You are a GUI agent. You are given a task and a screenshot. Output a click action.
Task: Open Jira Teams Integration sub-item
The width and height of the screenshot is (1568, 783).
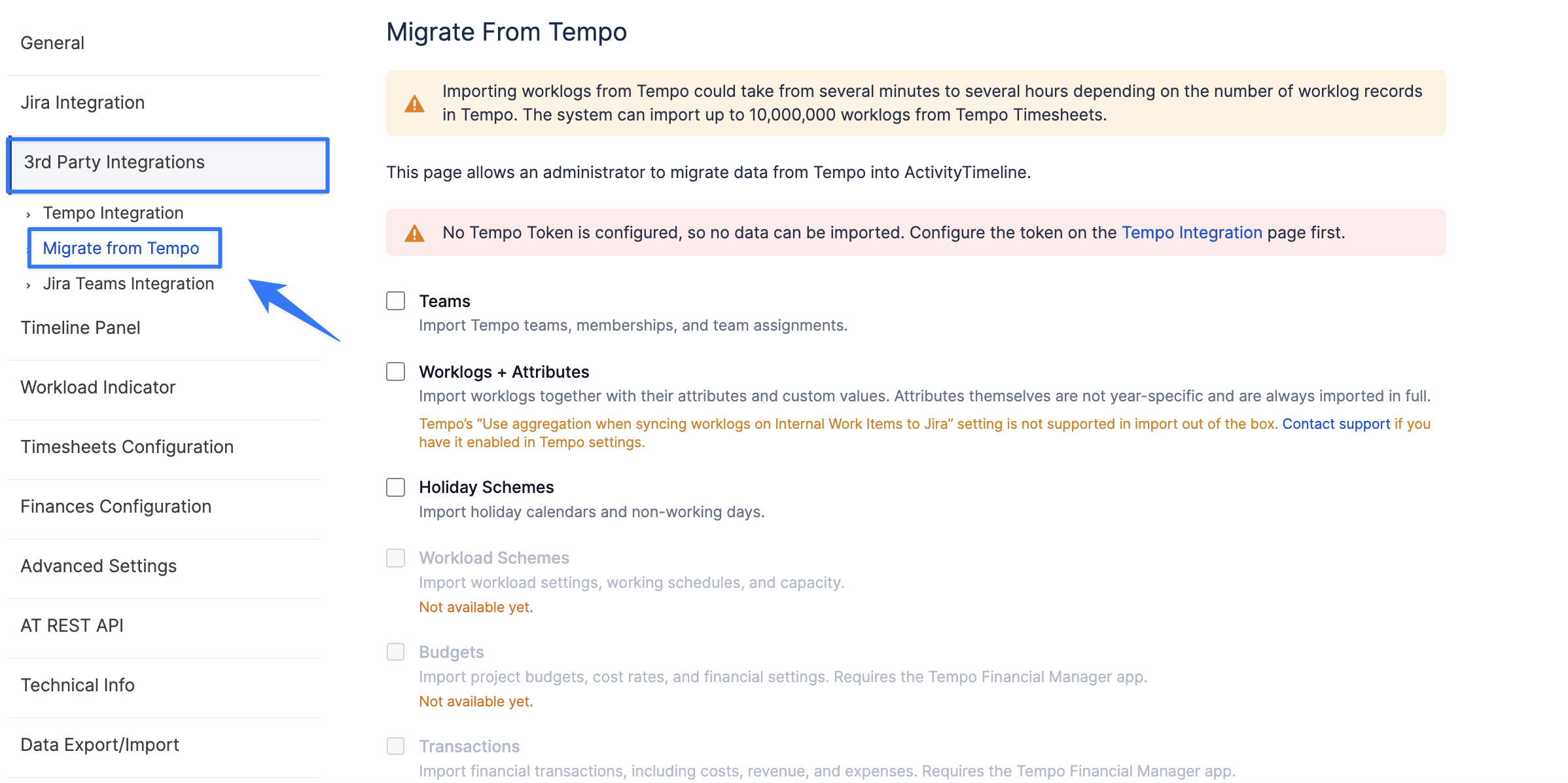128,284
